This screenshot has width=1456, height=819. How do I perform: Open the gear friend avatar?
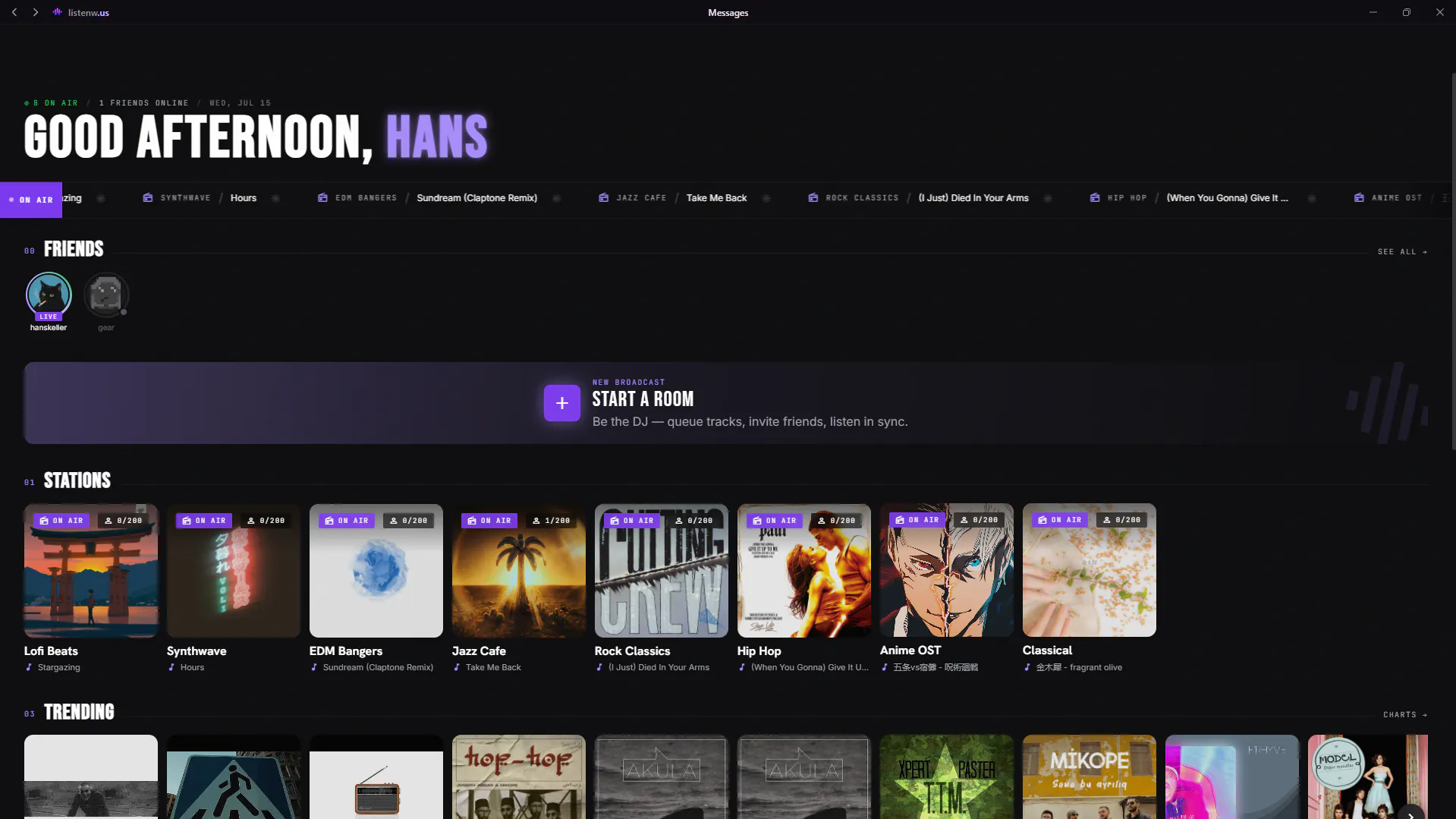[x=106, y=295]
